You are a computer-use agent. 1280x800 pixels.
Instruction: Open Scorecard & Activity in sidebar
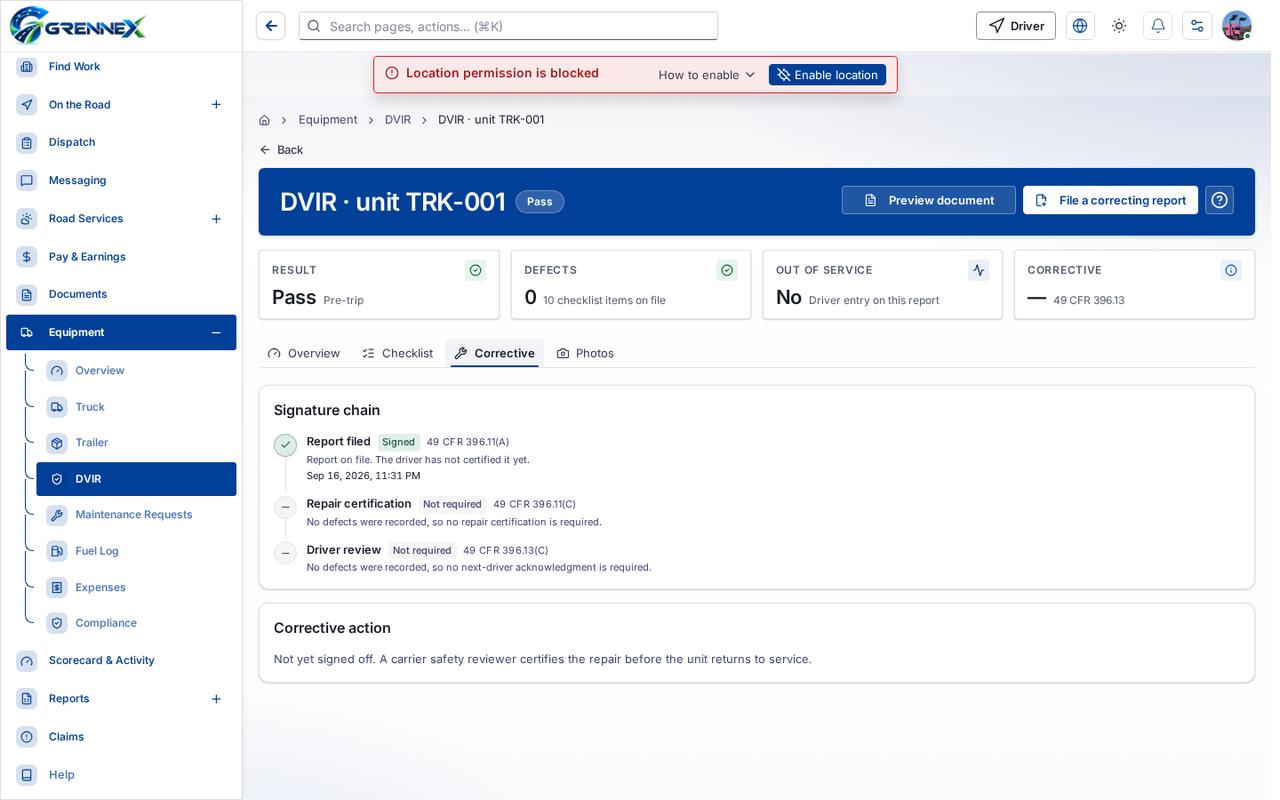tap(121, 661)
